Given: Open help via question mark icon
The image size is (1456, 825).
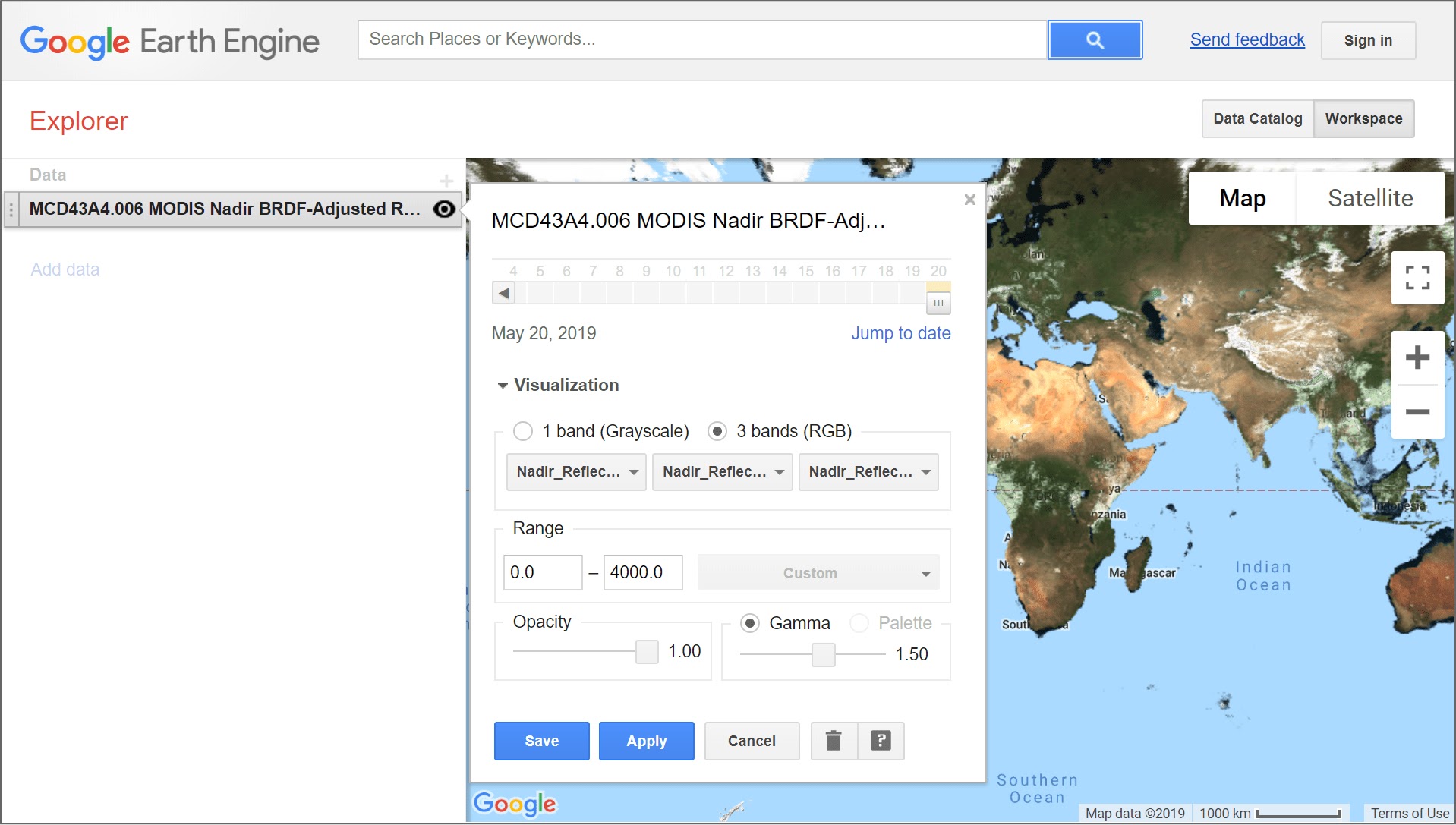Looking at the screenshot, I should [881, 741].
